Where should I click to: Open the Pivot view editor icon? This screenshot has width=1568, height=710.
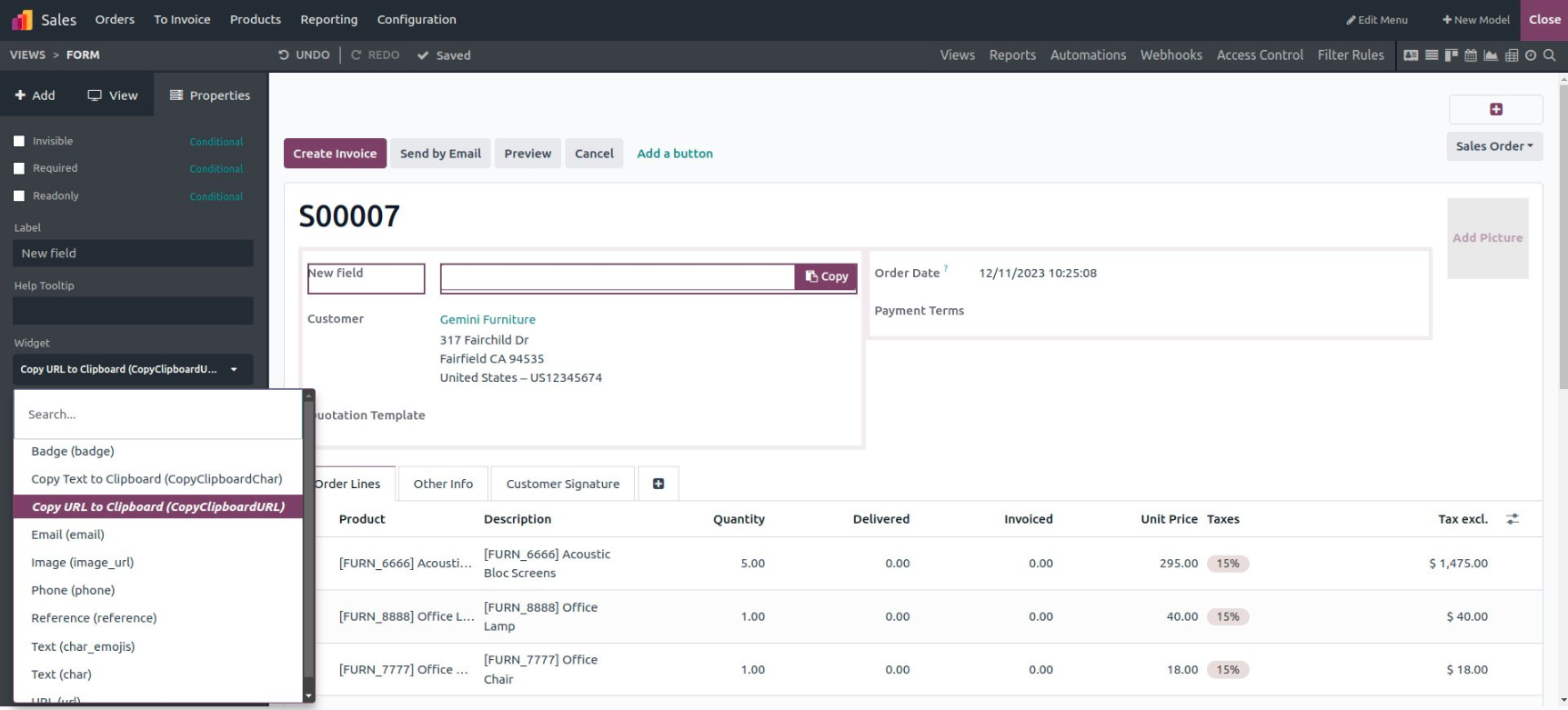[x=1512, y=55]
